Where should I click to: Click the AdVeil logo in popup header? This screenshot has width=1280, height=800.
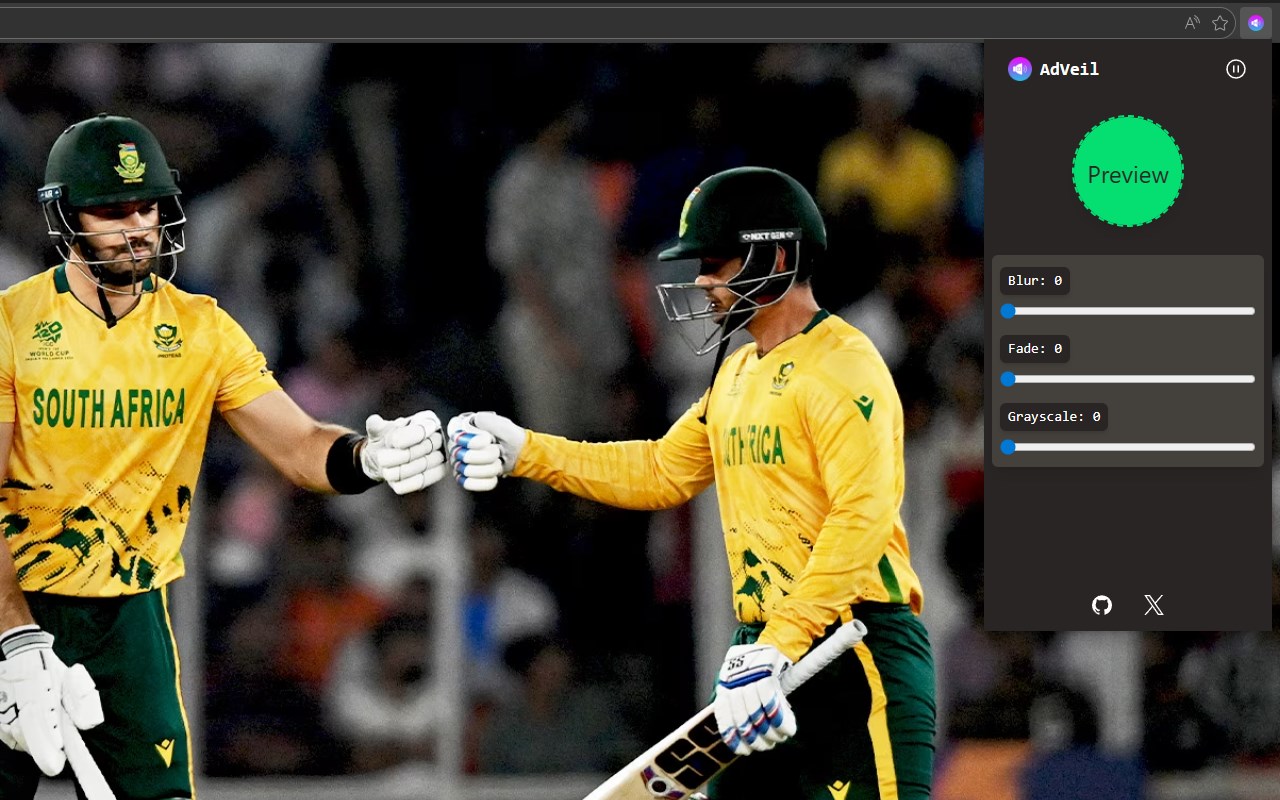[1020, 69]
